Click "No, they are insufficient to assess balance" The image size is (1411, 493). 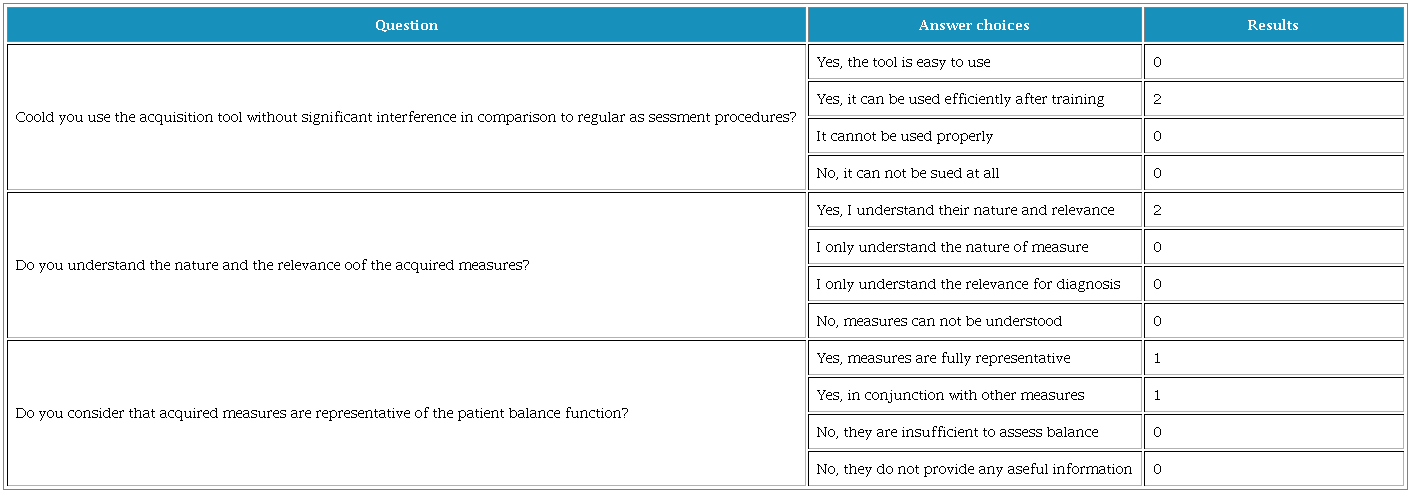pos(957,432)
